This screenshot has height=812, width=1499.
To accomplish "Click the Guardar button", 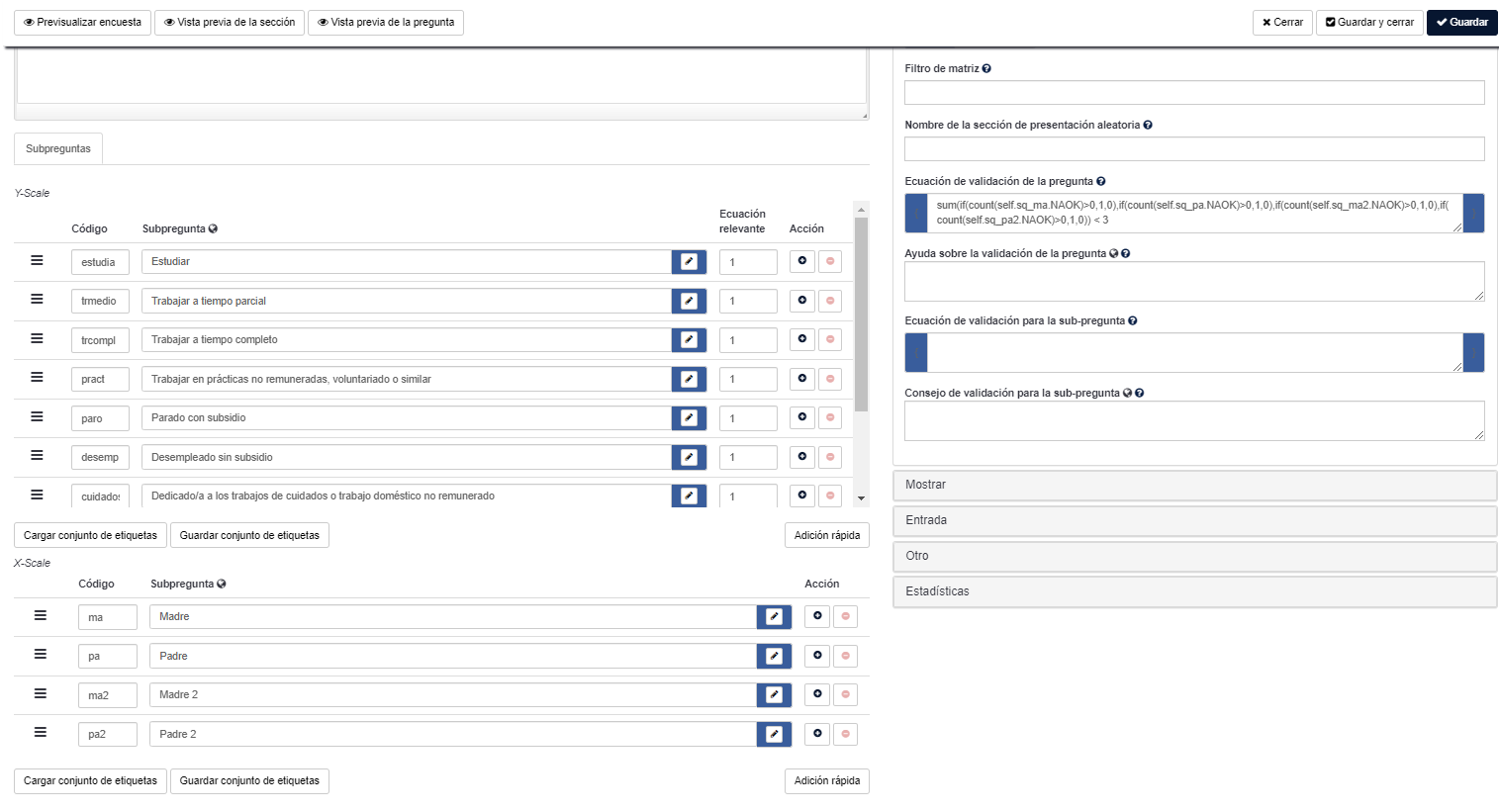I will tap(1461, 23).
